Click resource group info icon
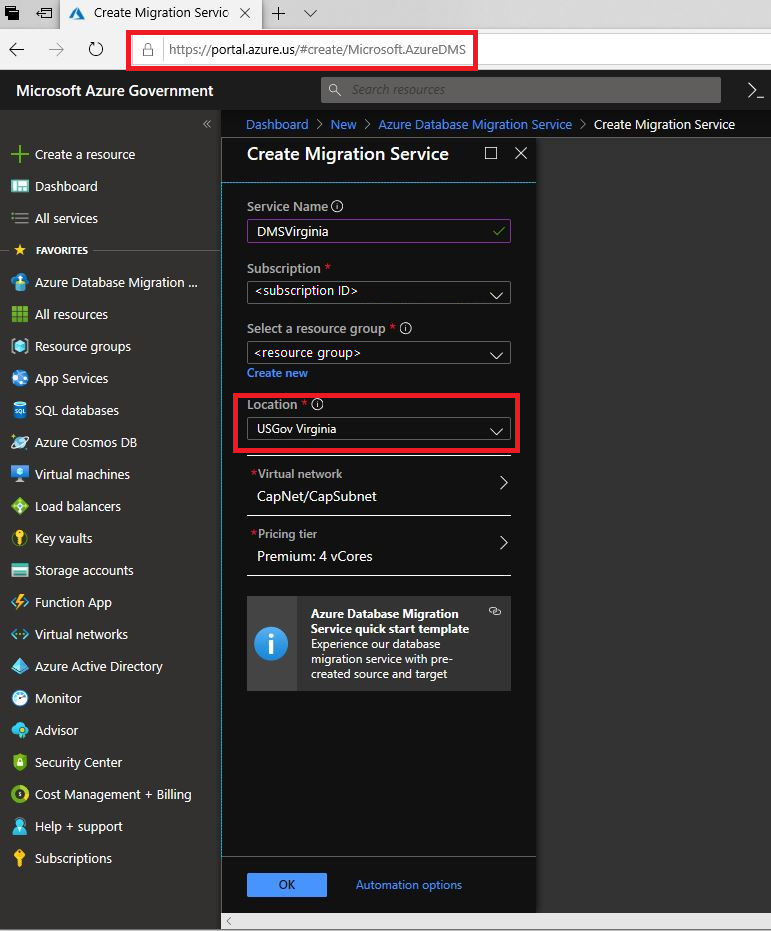Image resolution: width=771 pixels, height=931 pixels. click(406, 328)
